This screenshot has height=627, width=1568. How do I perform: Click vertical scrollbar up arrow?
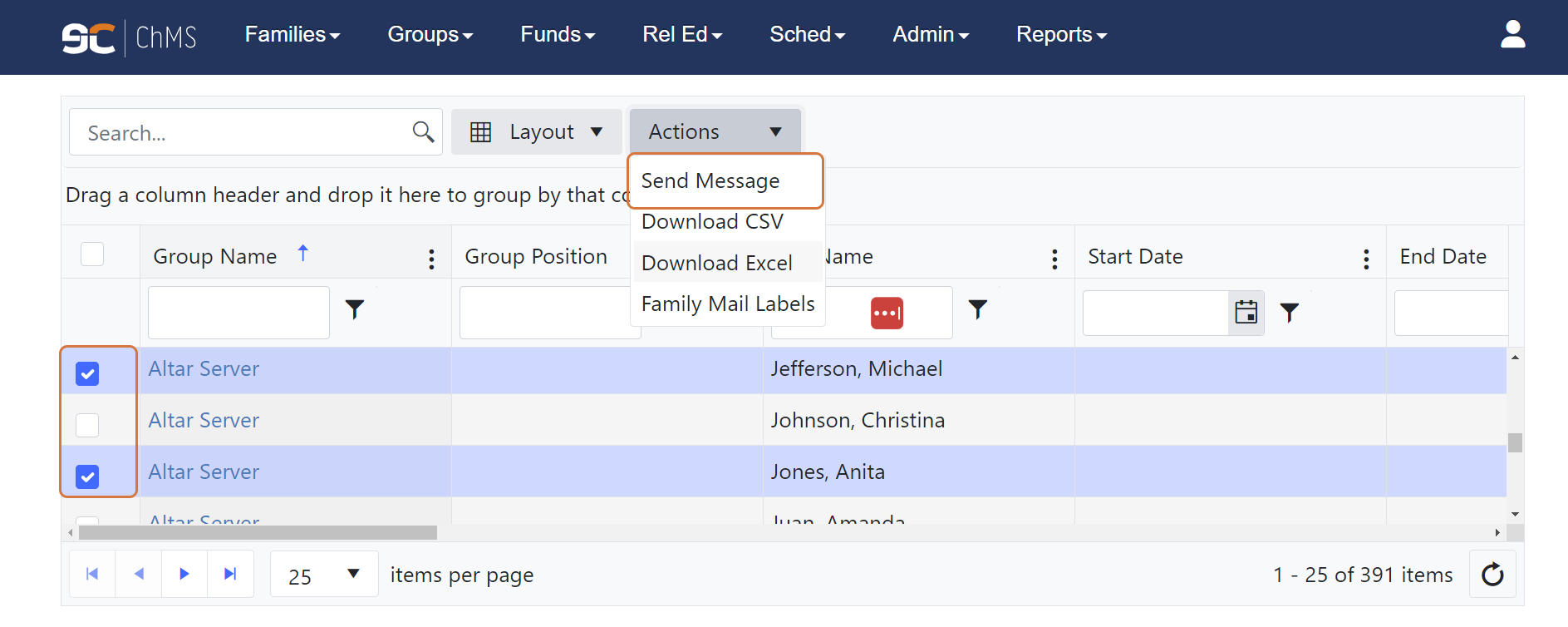click(x=1515, y=357)
